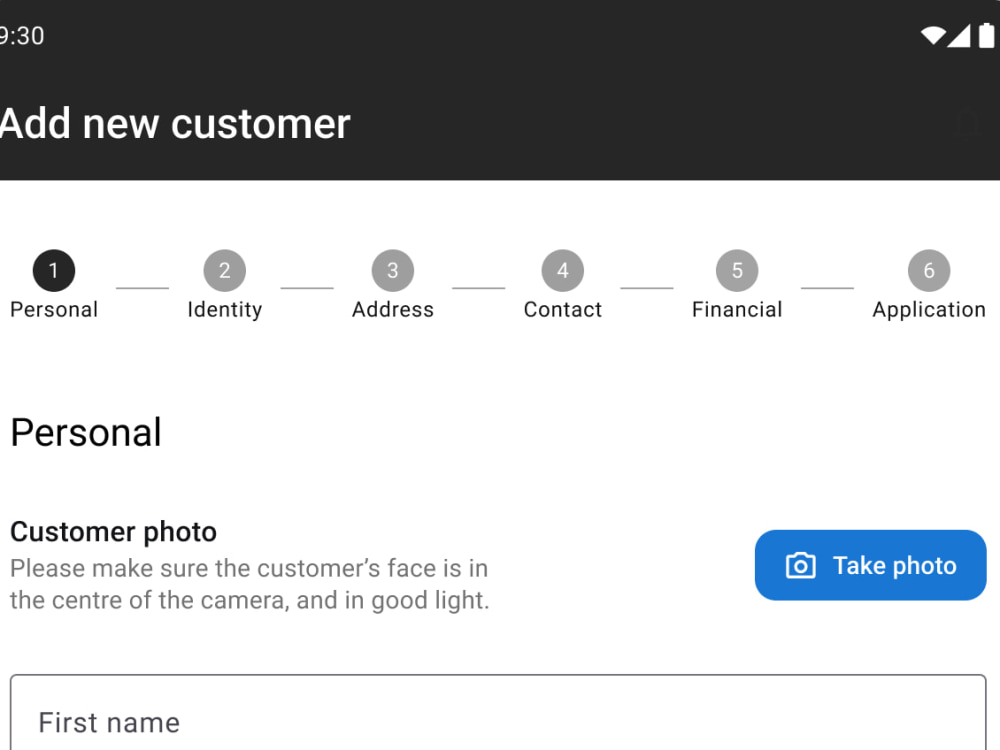Tap the 9:30 clock in status bar
Screen dimensions: 1000x750
tap(22, 36)
